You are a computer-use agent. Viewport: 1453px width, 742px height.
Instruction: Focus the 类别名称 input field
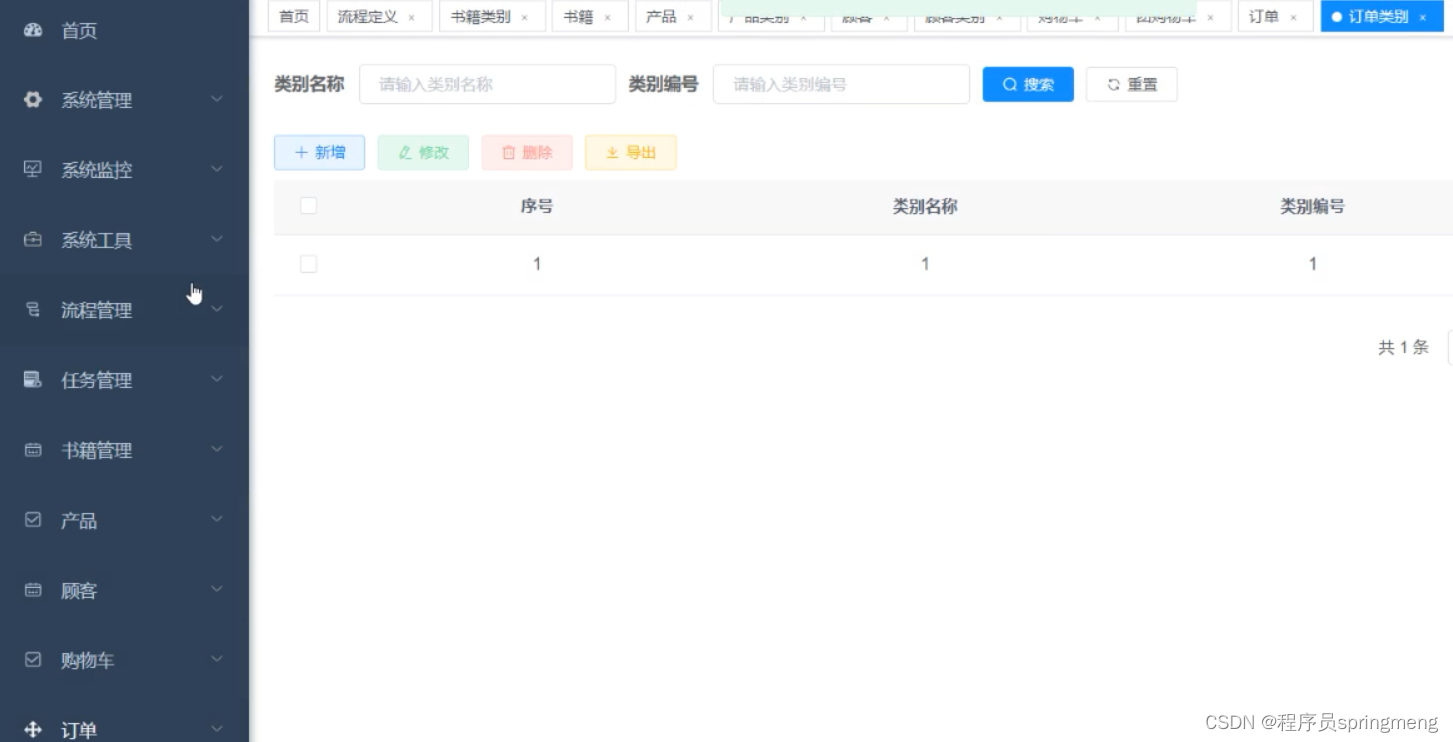click(488, 84)
